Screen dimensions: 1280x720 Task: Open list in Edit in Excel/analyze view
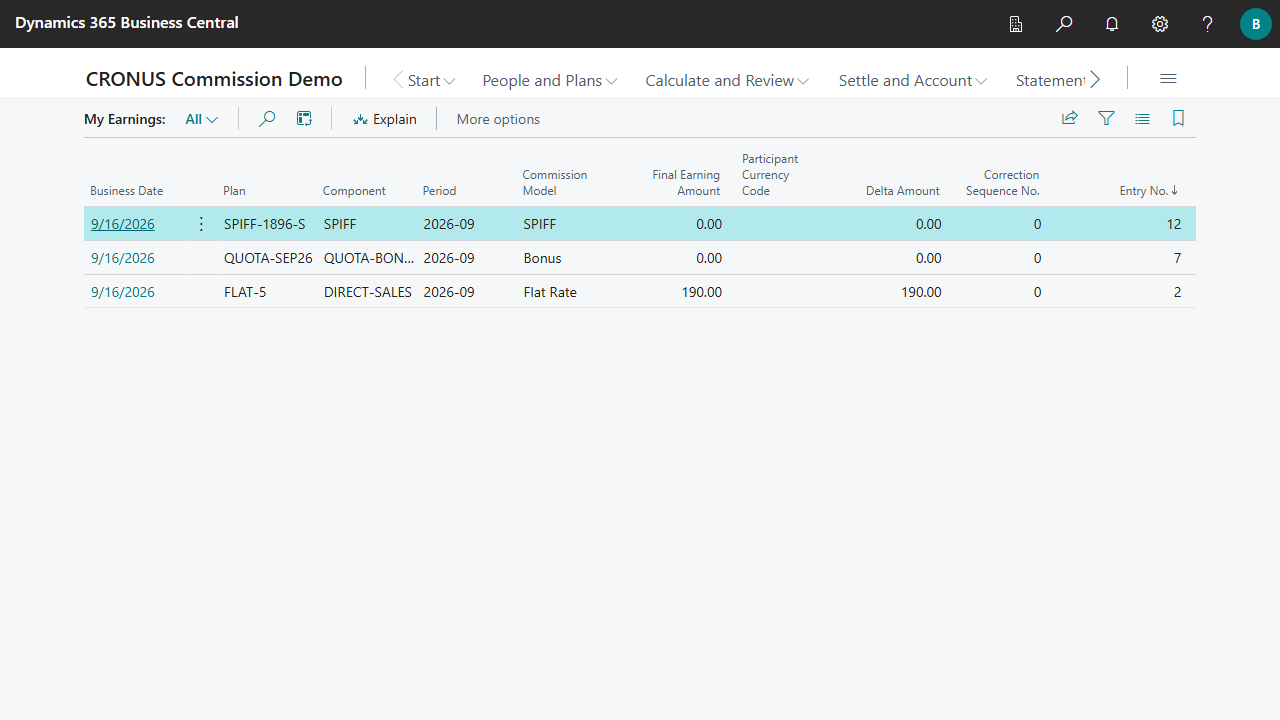(x=305, y=119)
